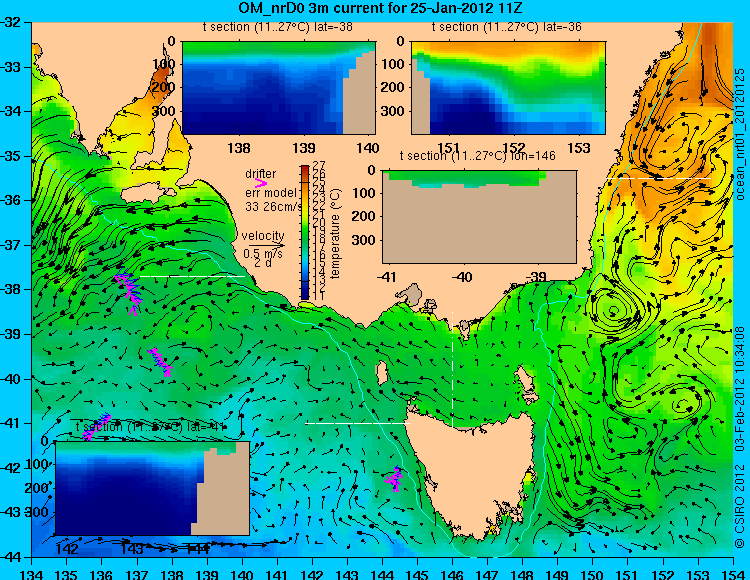Click the '0.5 m/s' velocity scale text
Viewport: 750px width, 580px height.
[x=263, y=254]
